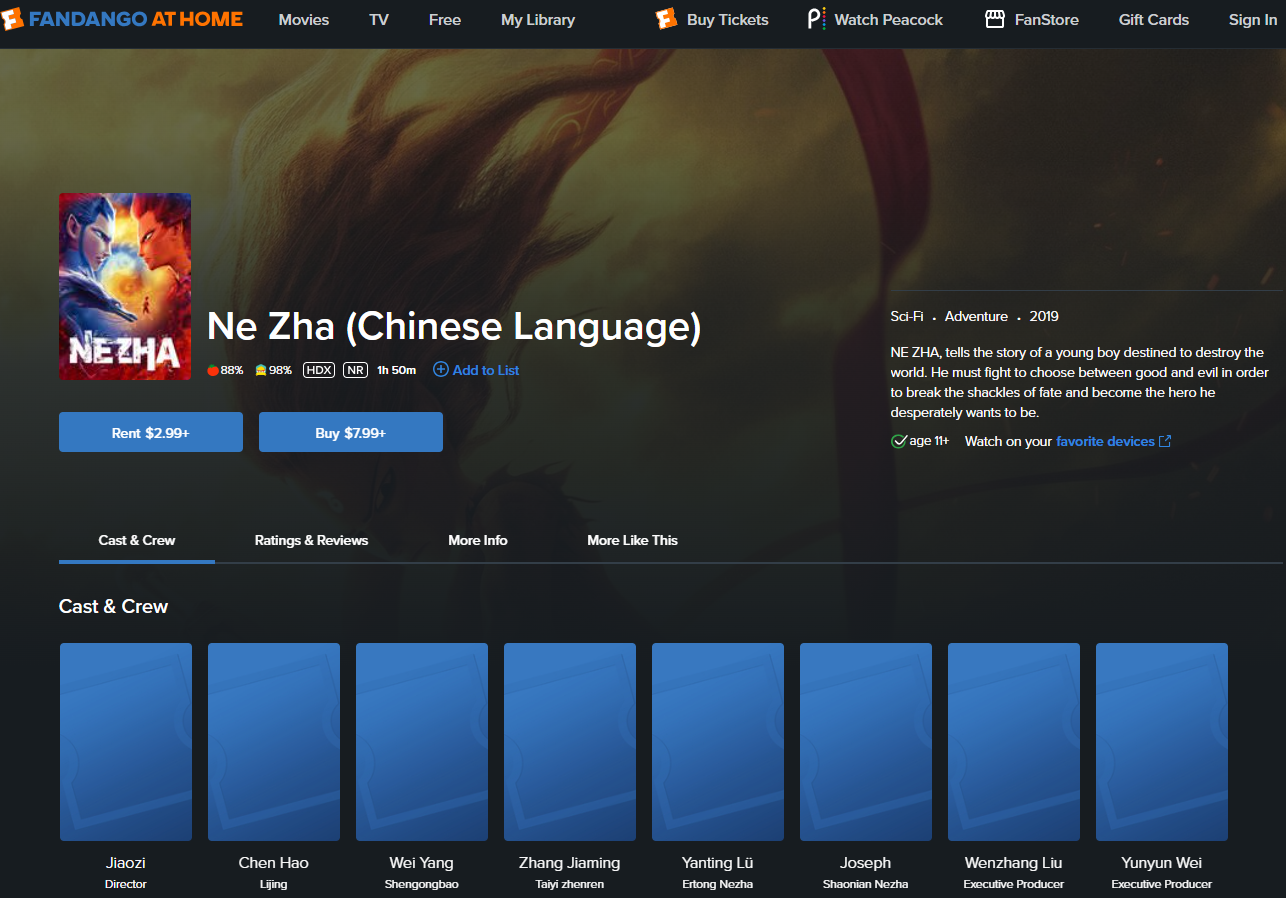The height and width of the screenshot is (898, 1286).
Task: Open Watch Peacock link
Action: pyautogui.click(x=889, y=20)
